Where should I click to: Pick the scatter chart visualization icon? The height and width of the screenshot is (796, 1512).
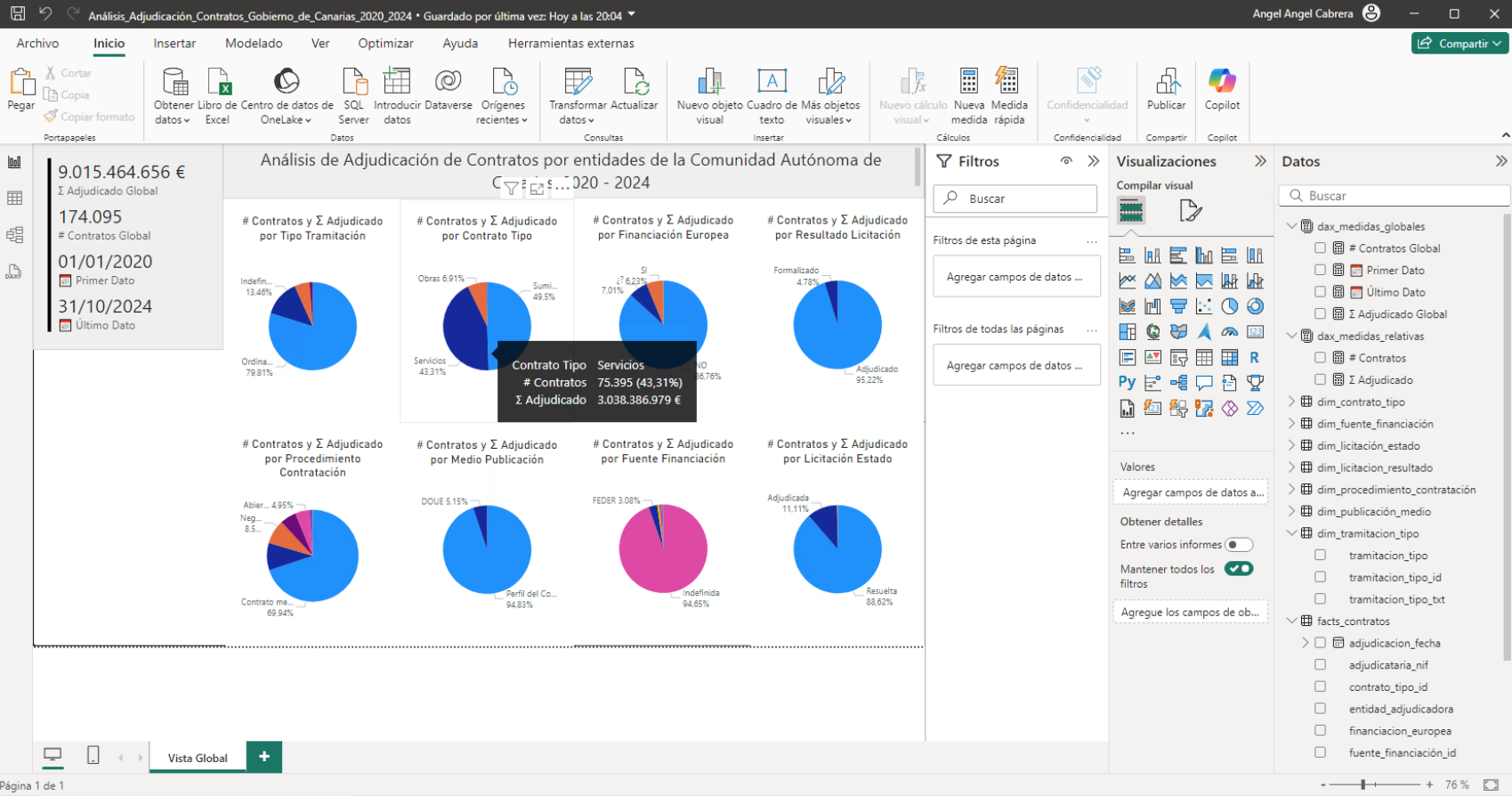(x=1204, y=306)
